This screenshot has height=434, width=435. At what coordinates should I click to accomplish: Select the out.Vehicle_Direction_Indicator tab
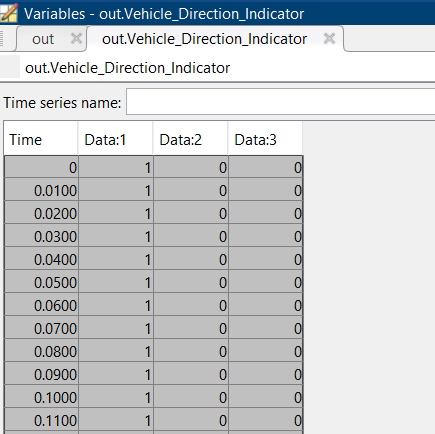point(204,39)
